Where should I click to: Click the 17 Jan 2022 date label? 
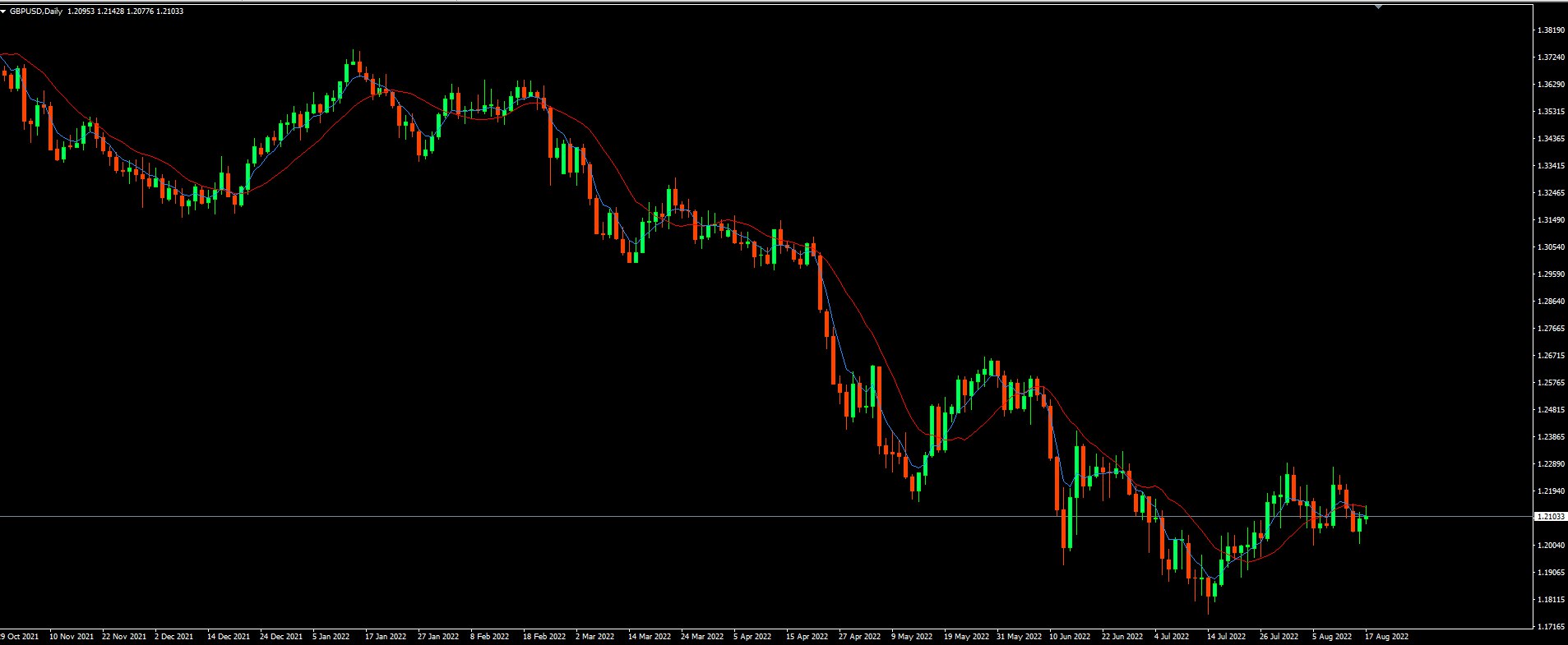[x=386, y=637]
